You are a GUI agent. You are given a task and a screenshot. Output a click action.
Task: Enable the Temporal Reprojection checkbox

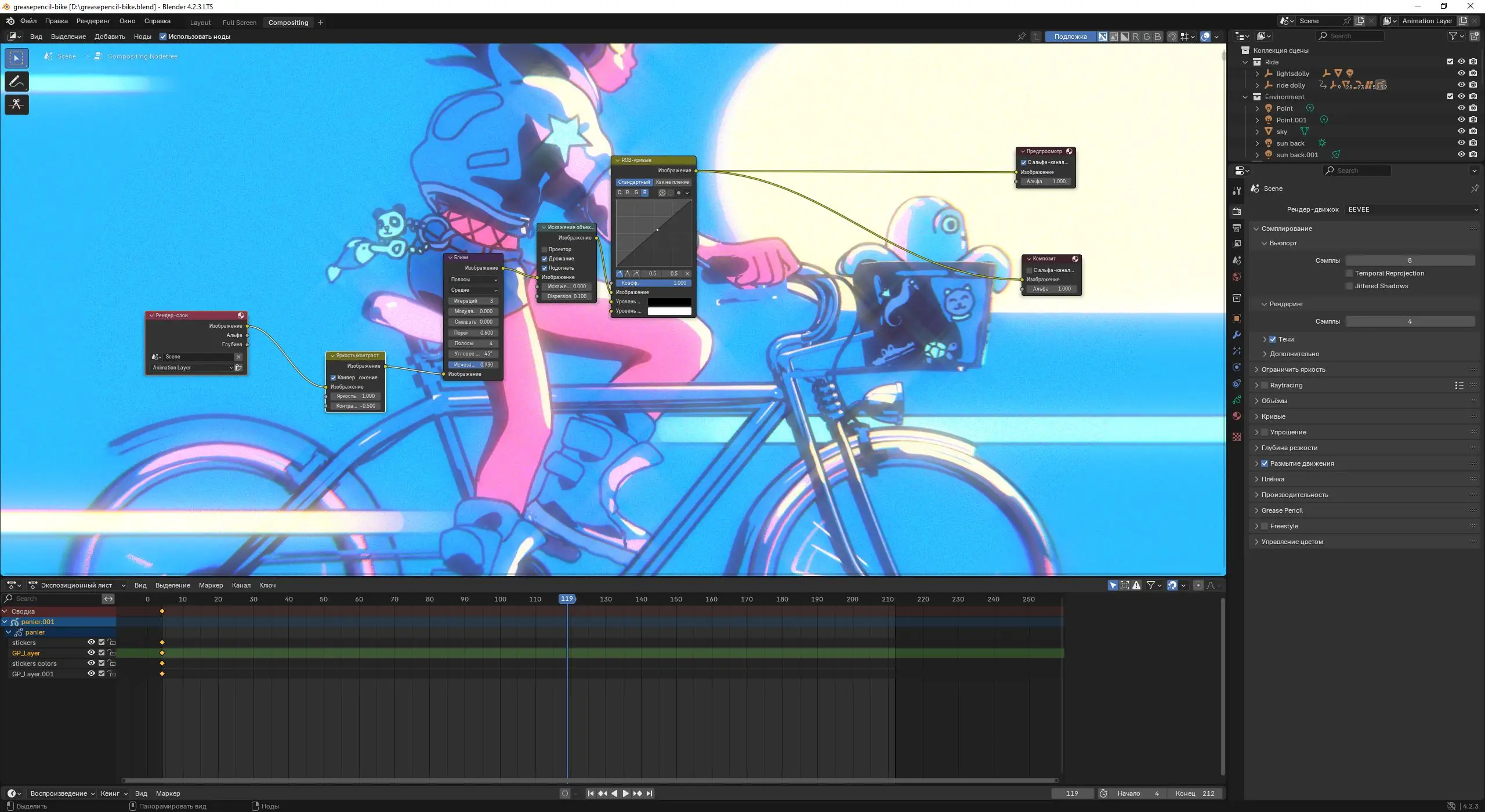pyautogui.click(x=1349, y=273)
